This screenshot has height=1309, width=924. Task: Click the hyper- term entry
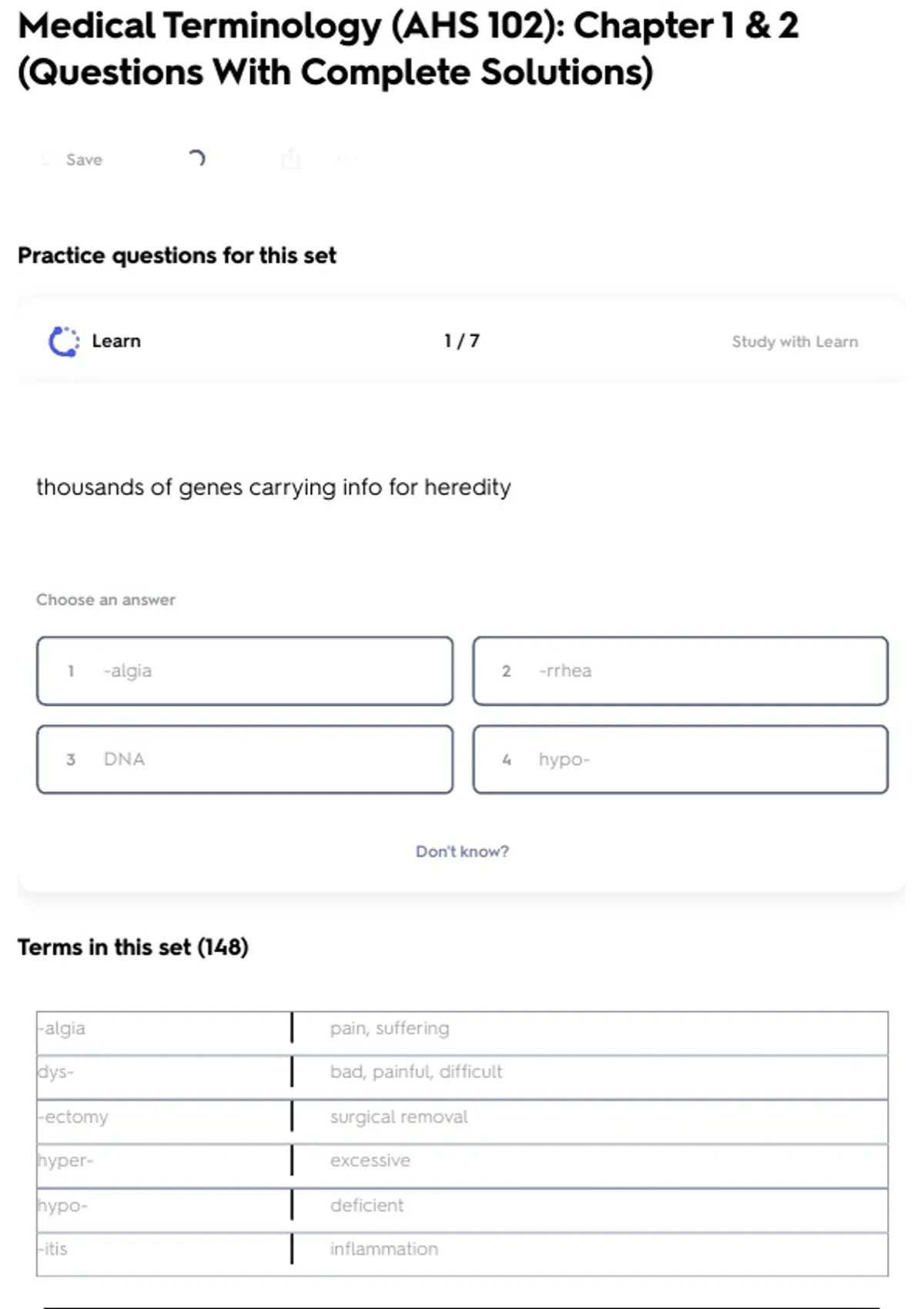click(x=65, y=1160)
